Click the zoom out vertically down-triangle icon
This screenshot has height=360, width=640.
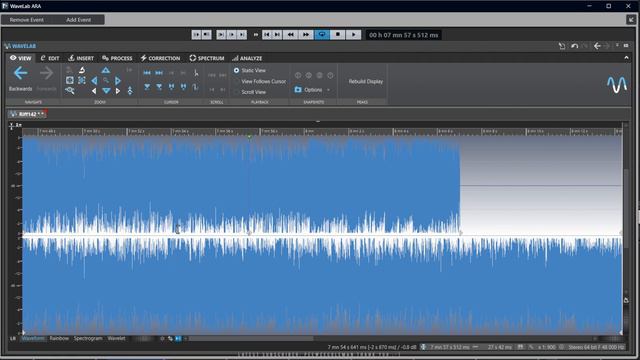point(106,91)
